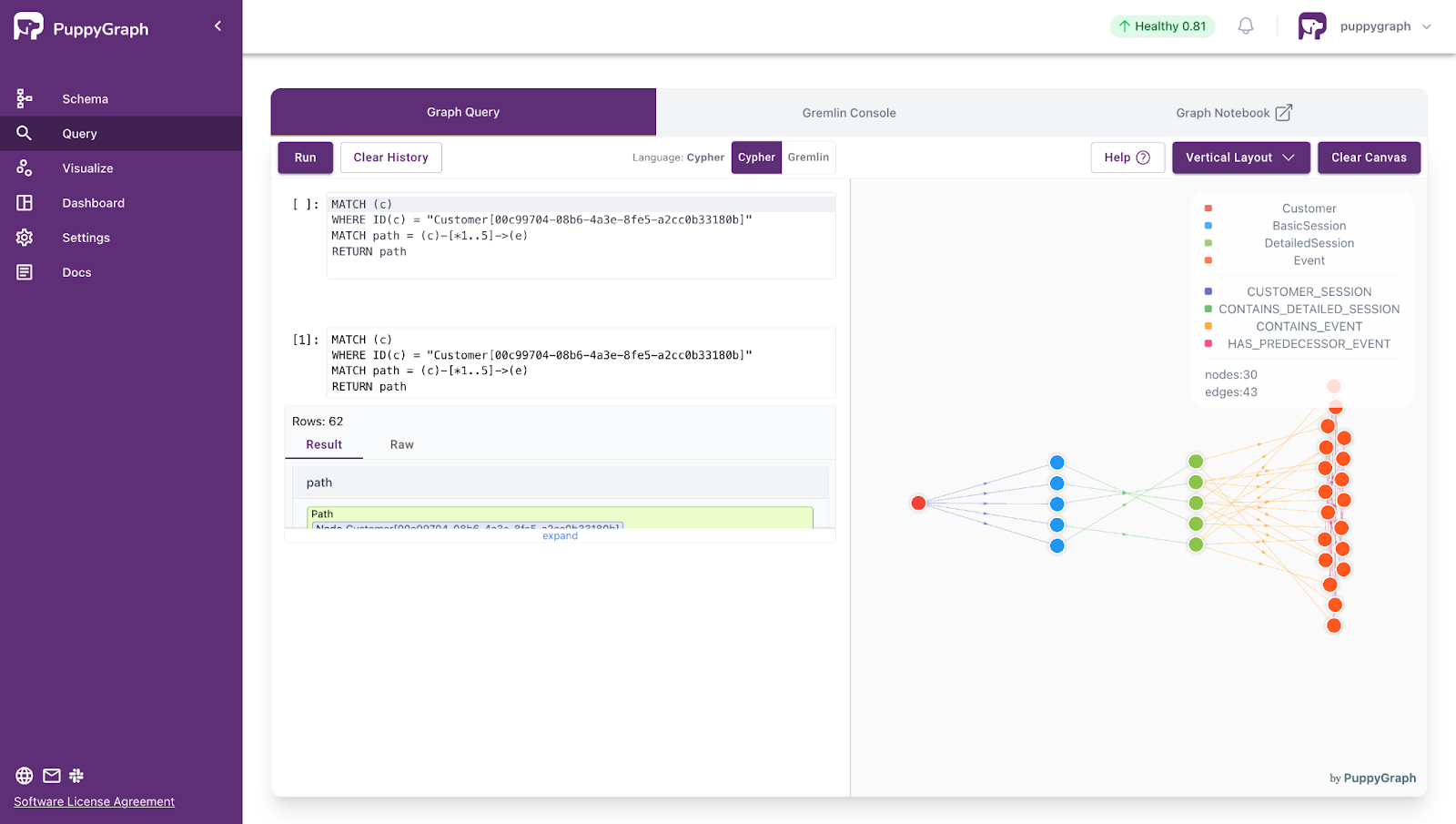The height and width of the screenshot is (824, 1456).
Task: Click the Healthy 0.81 status badge
Action: point(1162,26)
